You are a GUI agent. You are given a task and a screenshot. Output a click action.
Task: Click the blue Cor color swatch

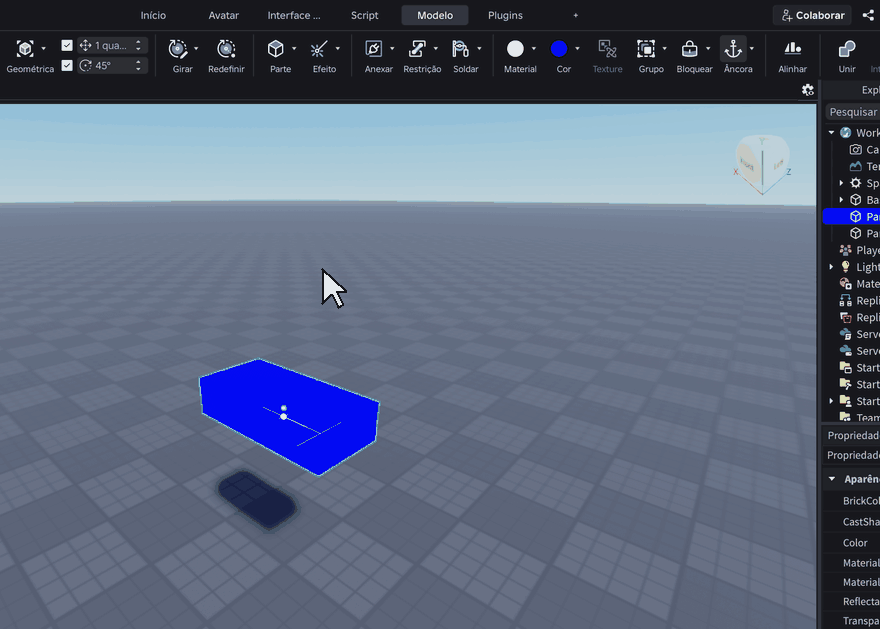click(x=559, y=49)
